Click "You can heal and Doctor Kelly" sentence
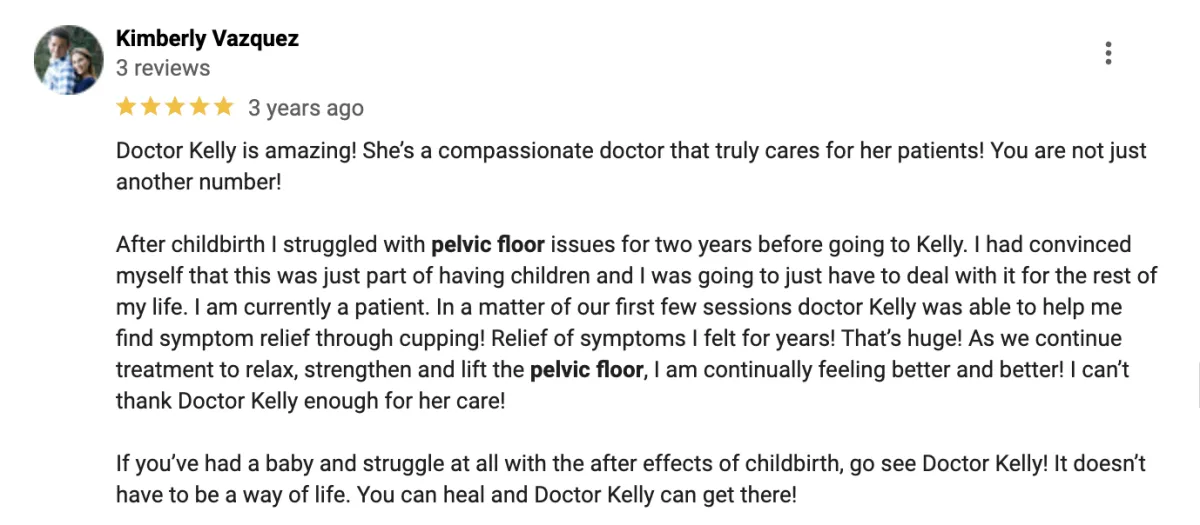The width and height of the screenshot is (1200, 525). coord(577,495)
